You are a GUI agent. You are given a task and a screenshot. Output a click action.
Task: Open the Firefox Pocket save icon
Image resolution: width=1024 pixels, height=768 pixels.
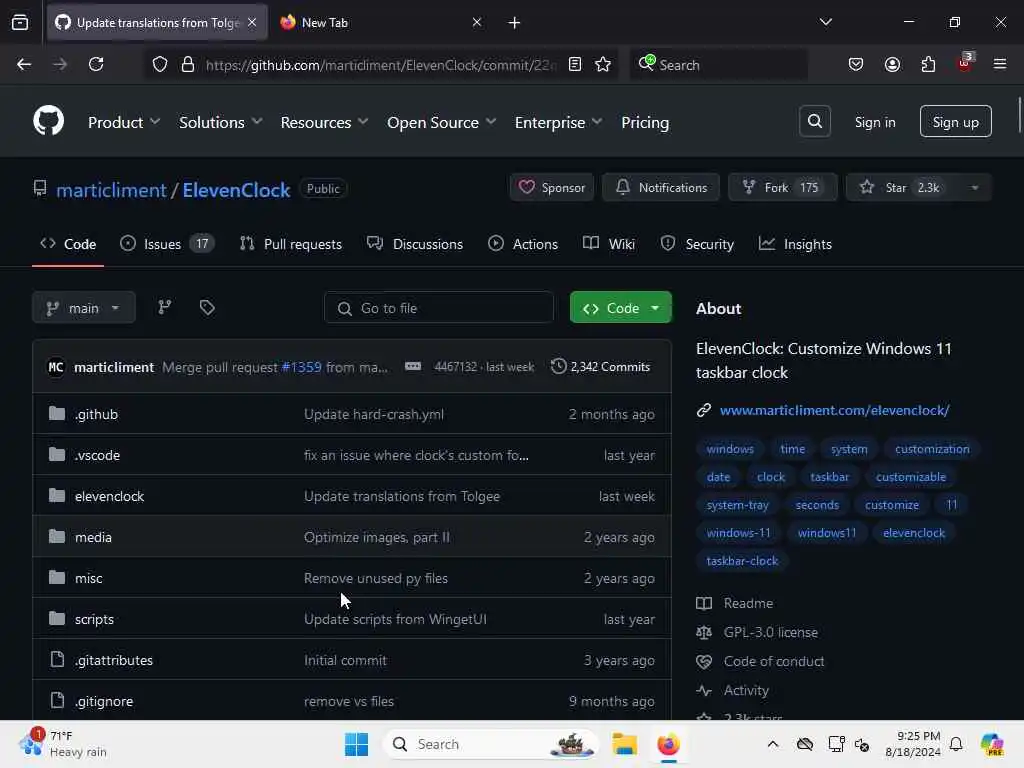[856, 64]
